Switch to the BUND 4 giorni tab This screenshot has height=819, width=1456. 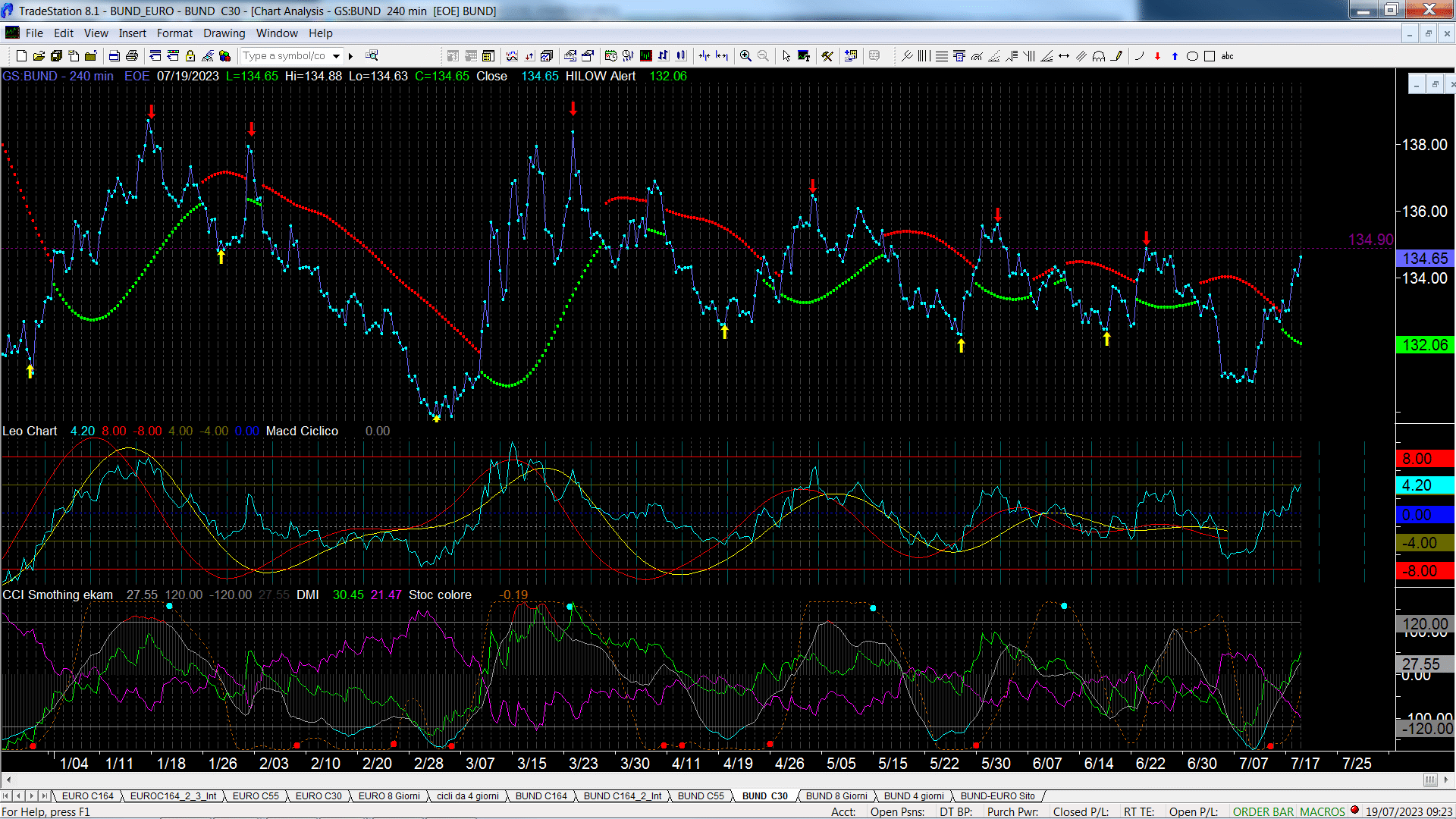click(x=914, y=795)
